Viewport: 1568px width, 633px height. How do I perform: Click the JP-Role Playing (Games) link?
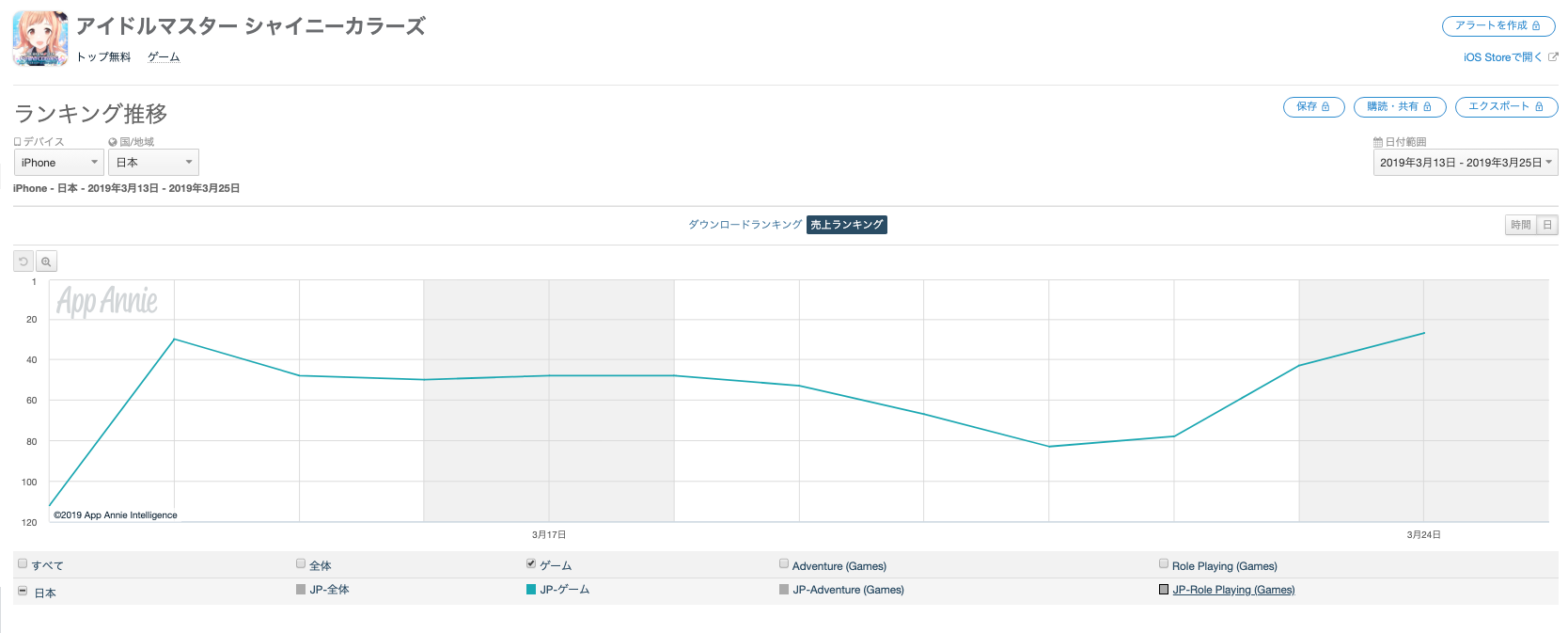[x=1233, y=590]
